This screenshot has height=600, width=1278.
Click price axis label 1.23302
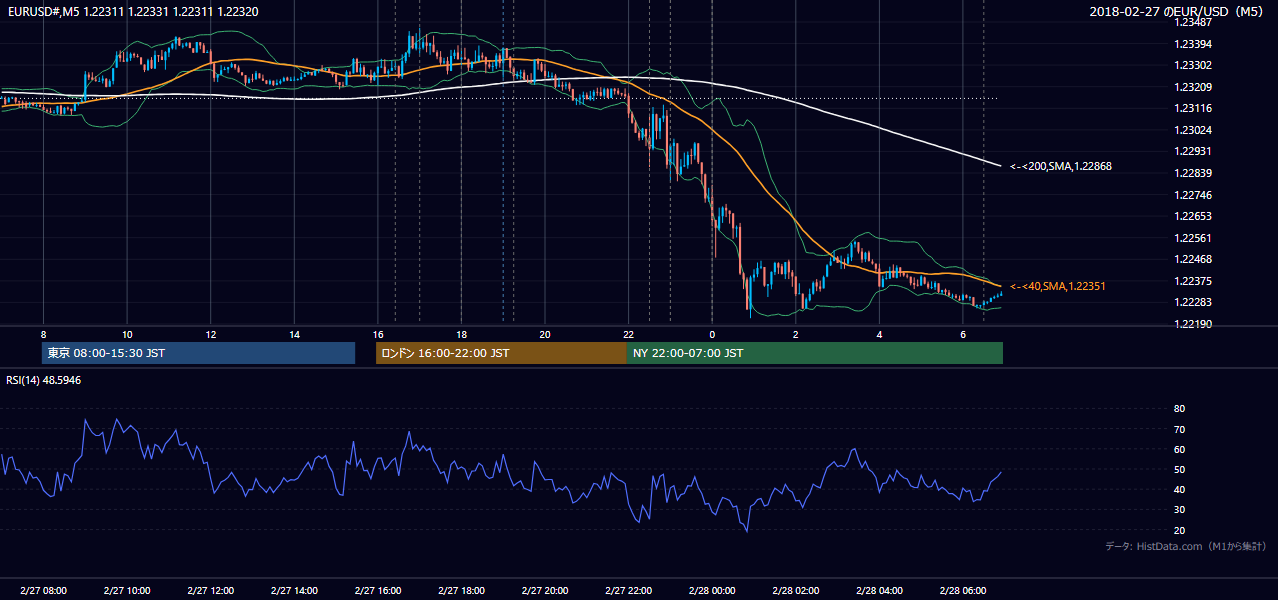(1192, 66)
